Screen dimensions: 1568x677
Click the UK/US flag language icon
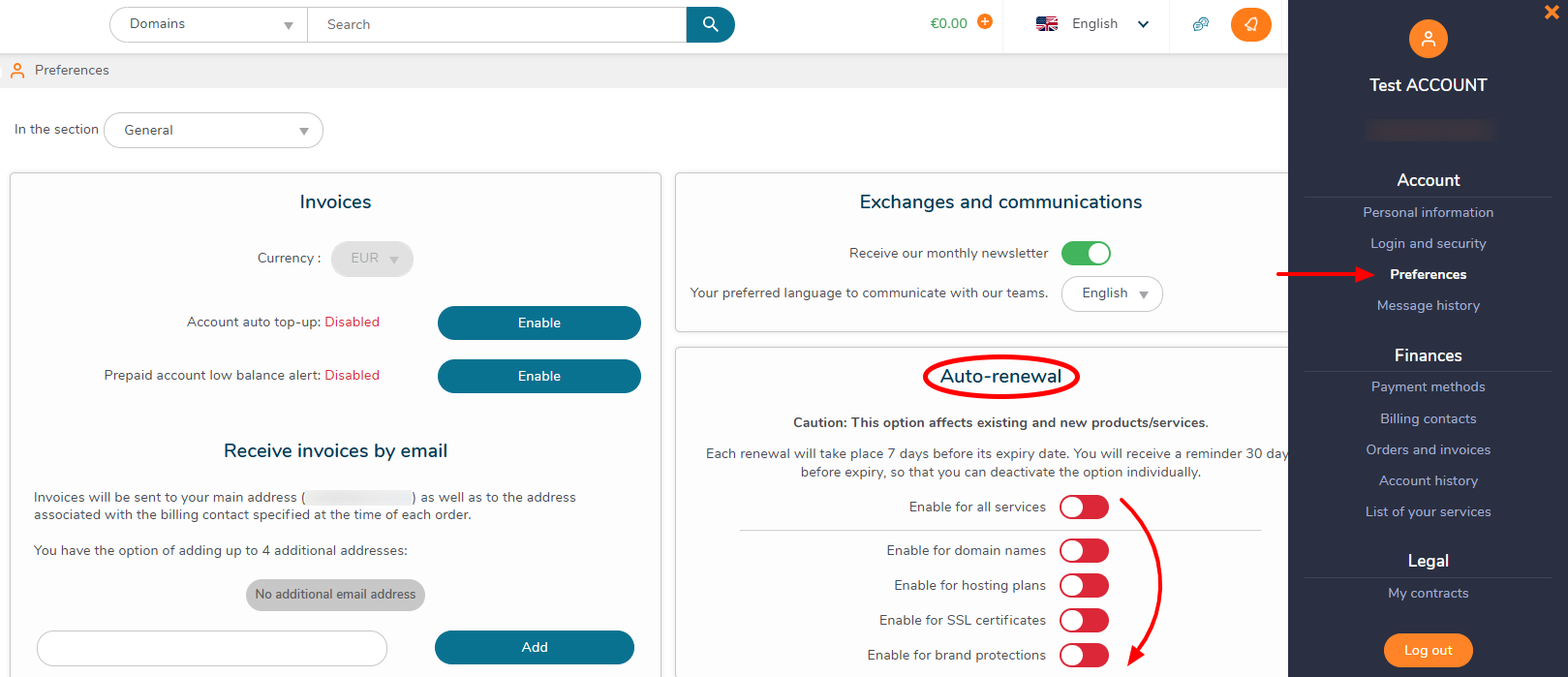point(1047,24)
